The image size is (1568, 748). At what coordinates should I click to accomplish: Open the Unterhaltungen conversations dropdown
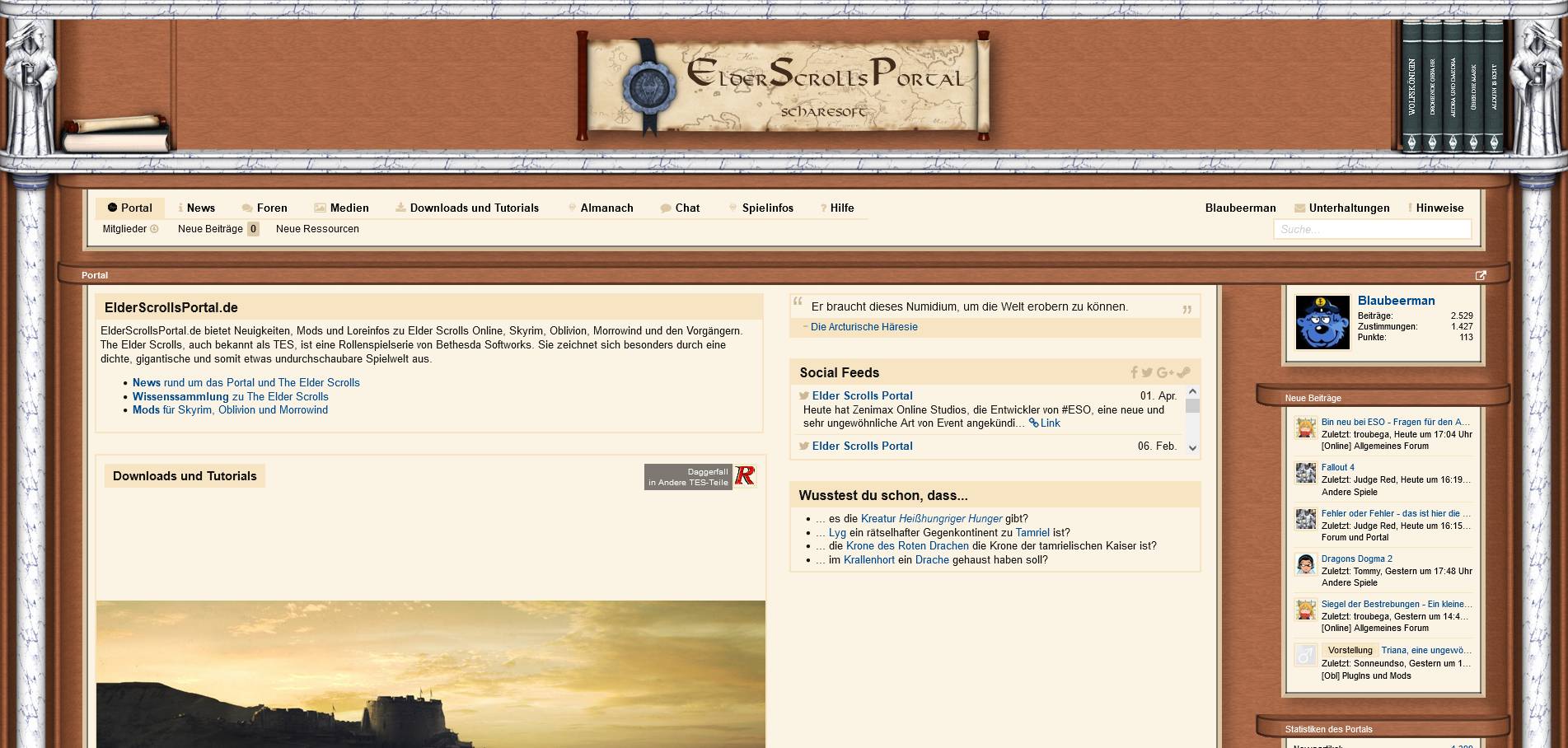click(1341, 208)
